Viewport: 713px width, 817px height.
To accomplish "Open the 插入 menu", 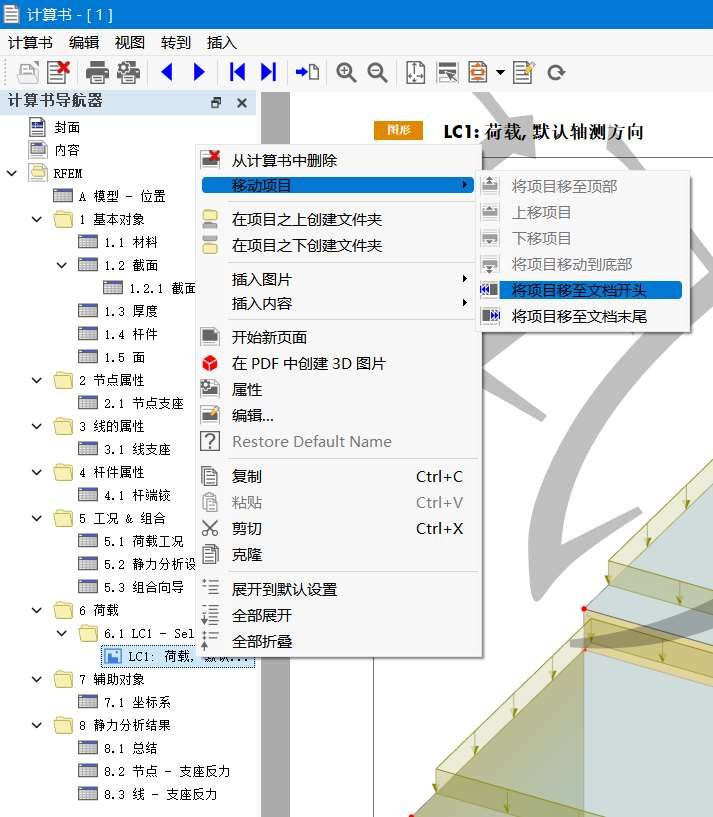I will [222, 43].
